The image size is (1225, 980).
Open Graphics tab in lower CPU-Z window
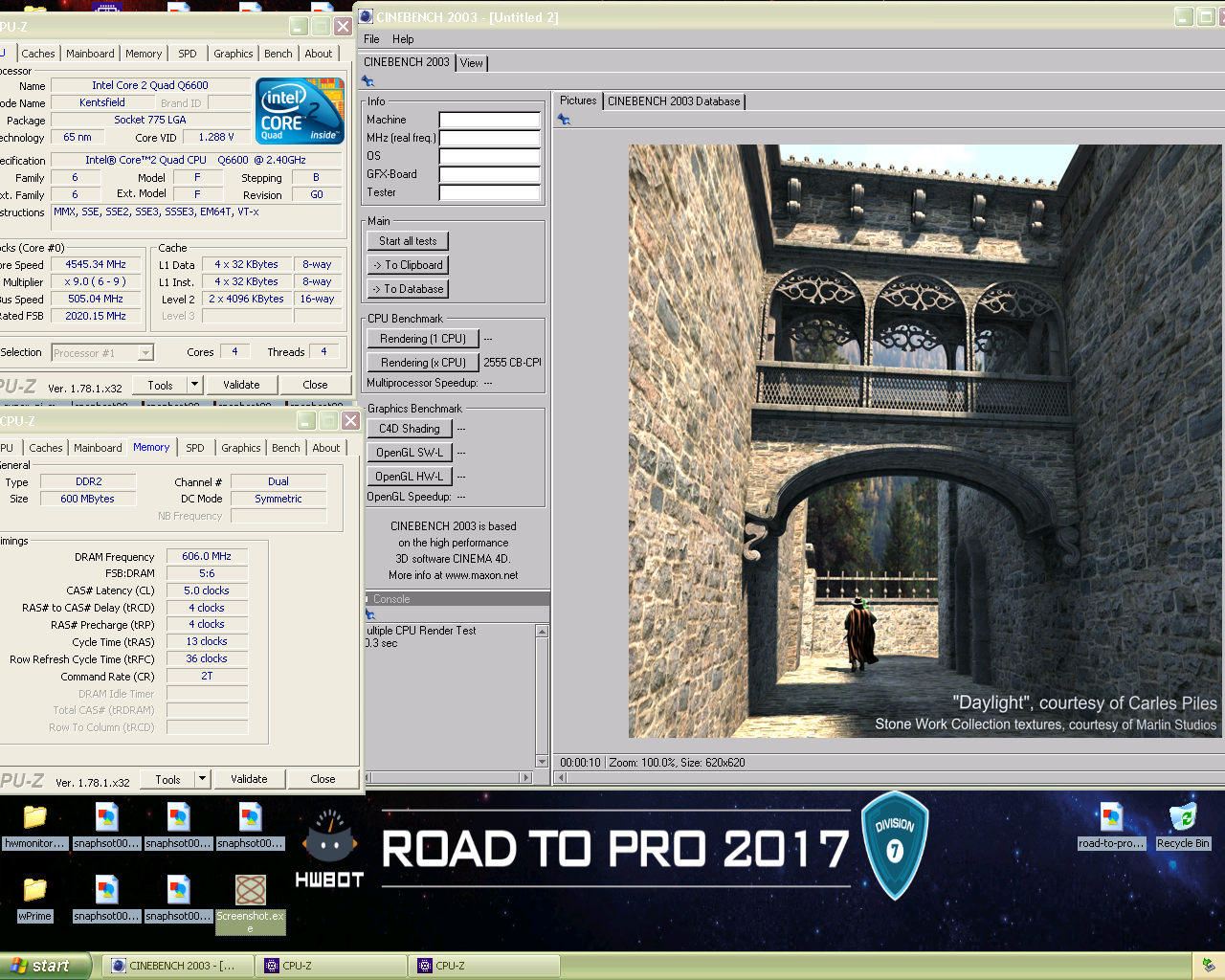tap(241, 448)
